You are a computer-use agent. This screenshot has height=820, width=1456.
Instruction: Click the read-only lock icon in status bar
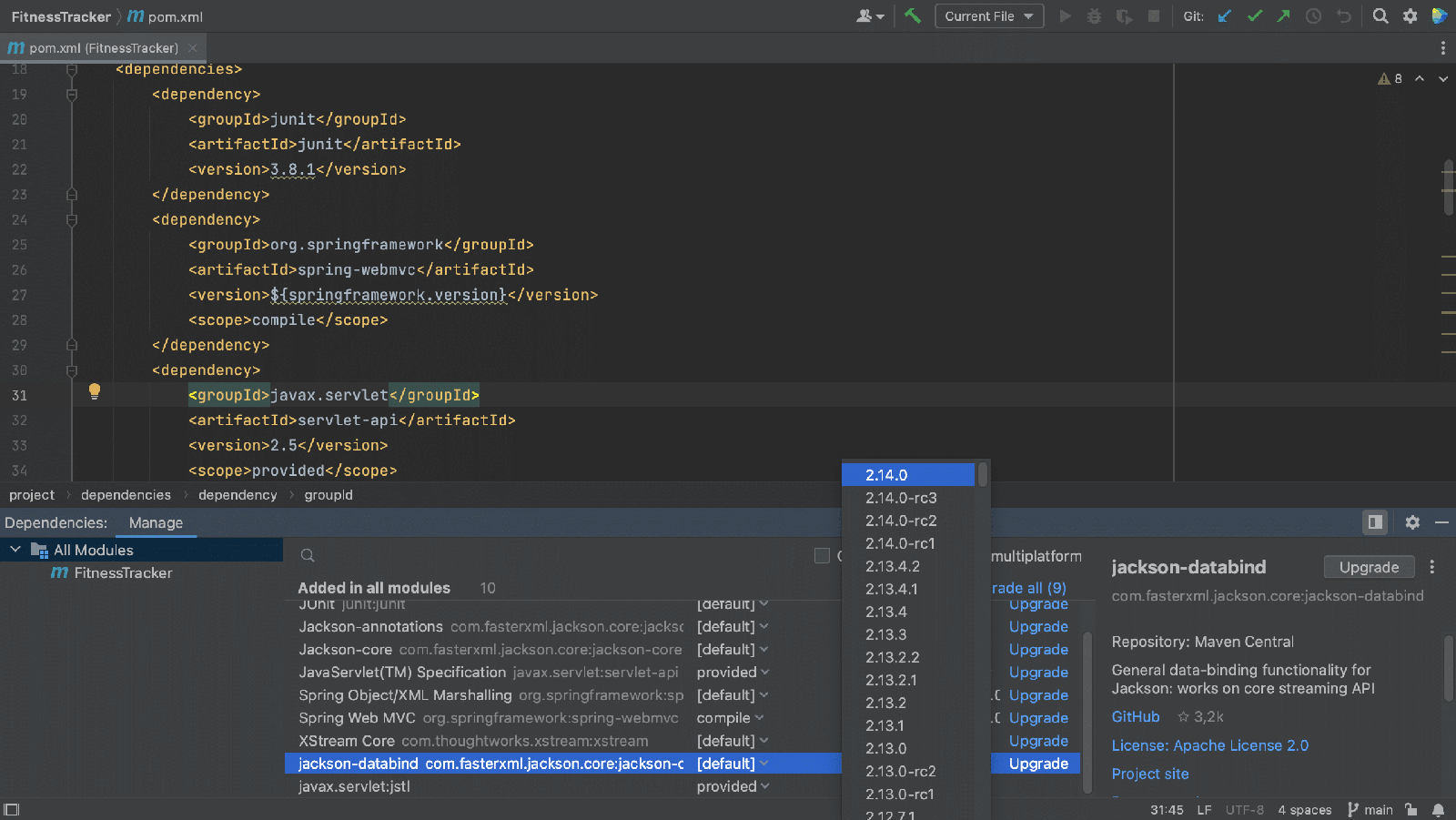click(1410, 810)
